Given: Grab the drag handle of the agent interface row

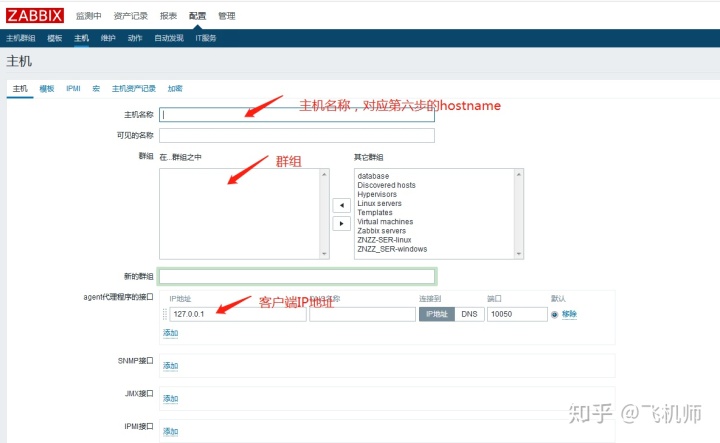Looking at the screenshot, I should tap(165, 314).
